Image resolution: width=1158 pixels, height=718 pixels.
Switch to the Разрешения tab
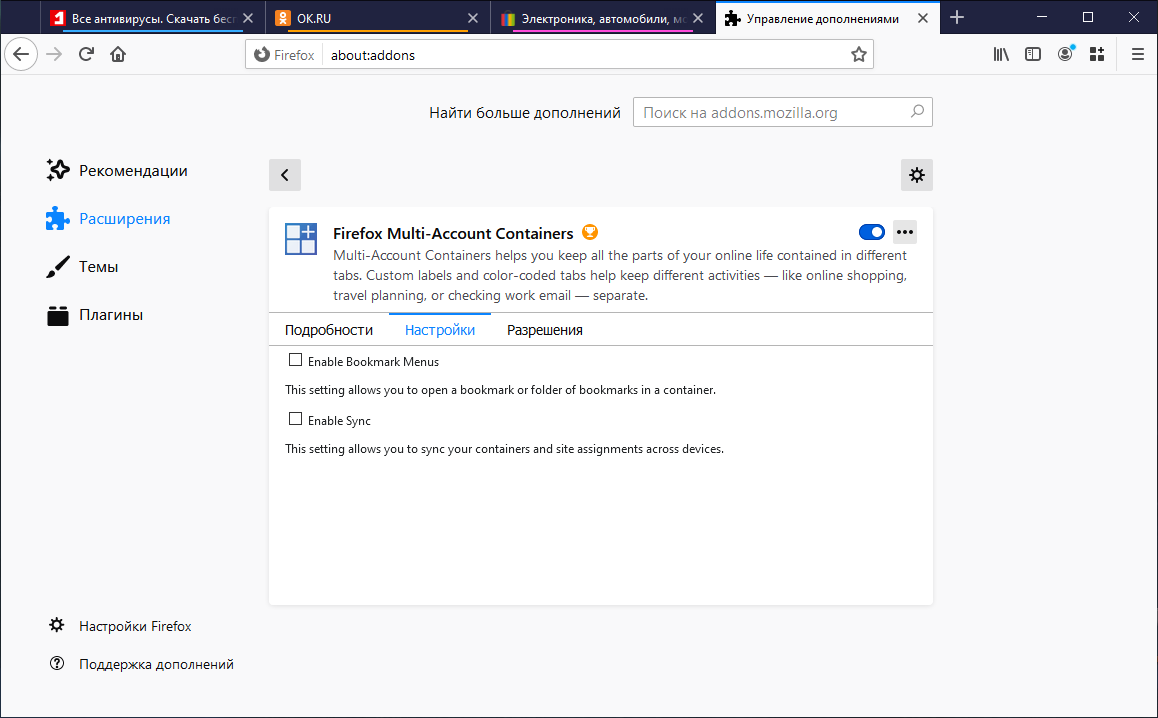(544, 330)
